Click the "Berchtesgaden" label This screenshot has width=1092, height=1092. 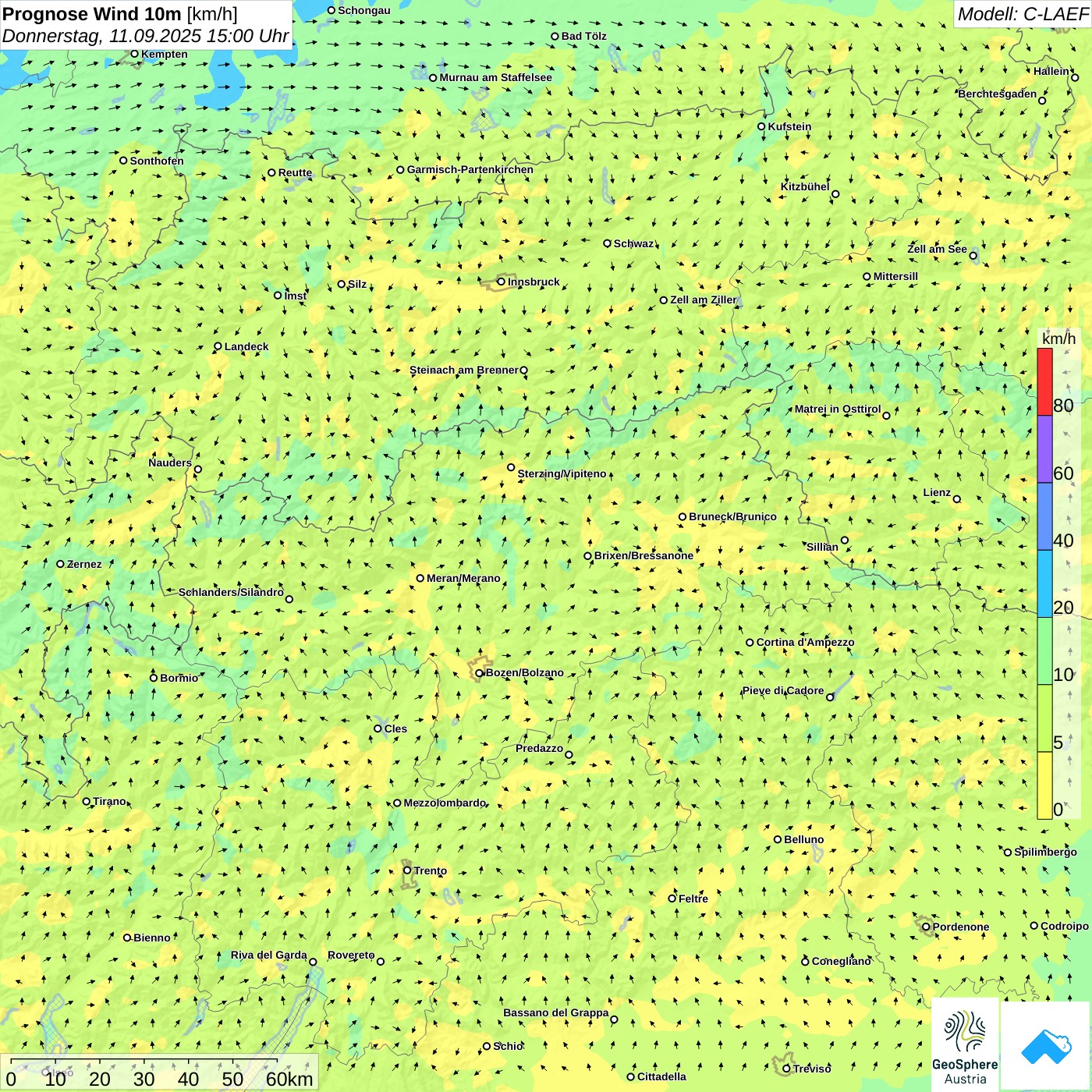click(x=998, y=94)
